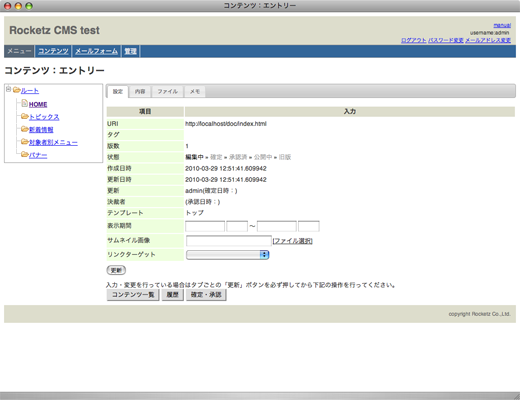Screen dimensions: 520x400
Task: Open the HOME page link
Action: 38,104
